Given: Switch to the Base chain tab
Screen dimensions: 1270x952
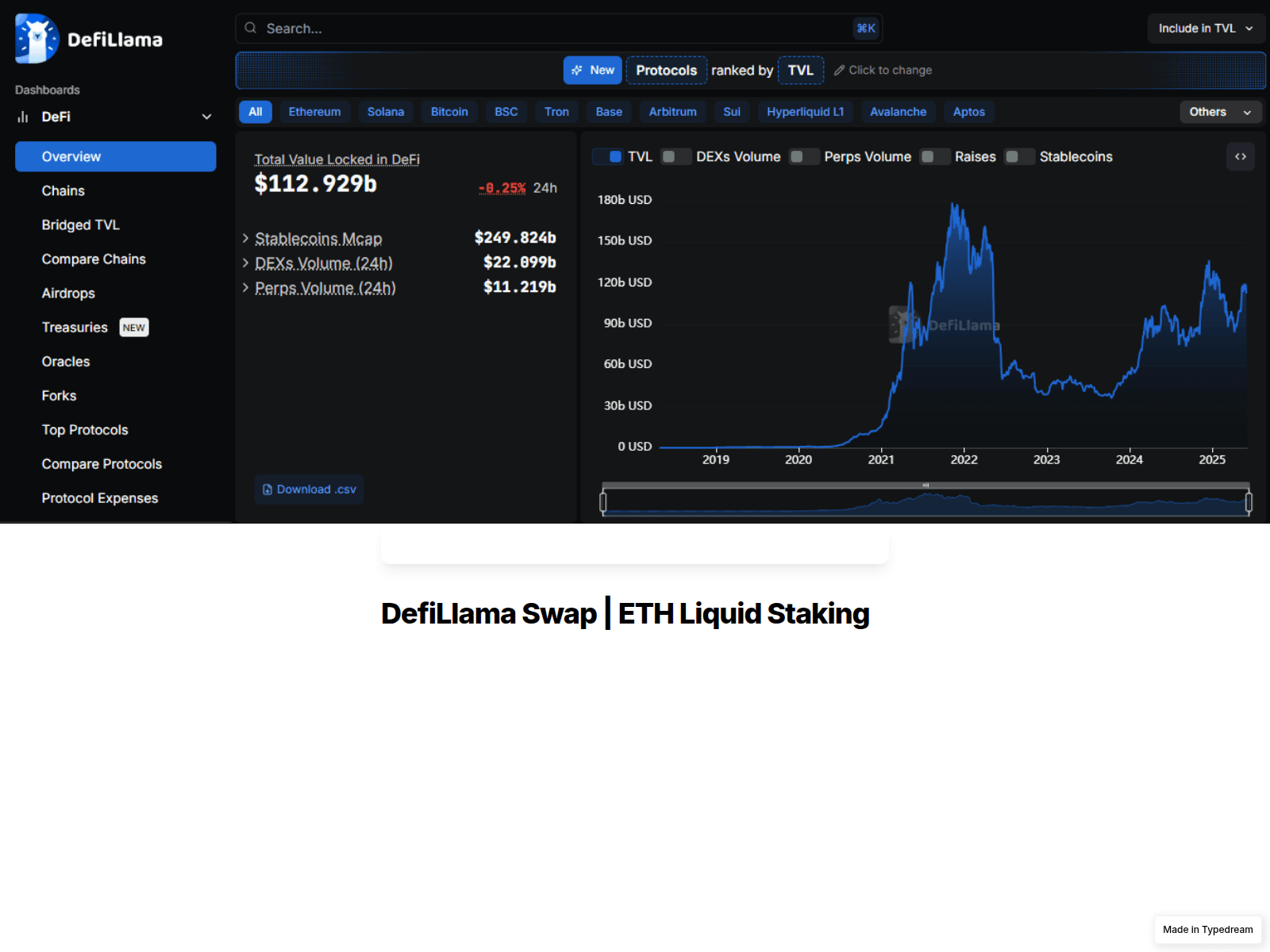Looking at the screenshot, I should pyautogui.click(x=610, y=112).
